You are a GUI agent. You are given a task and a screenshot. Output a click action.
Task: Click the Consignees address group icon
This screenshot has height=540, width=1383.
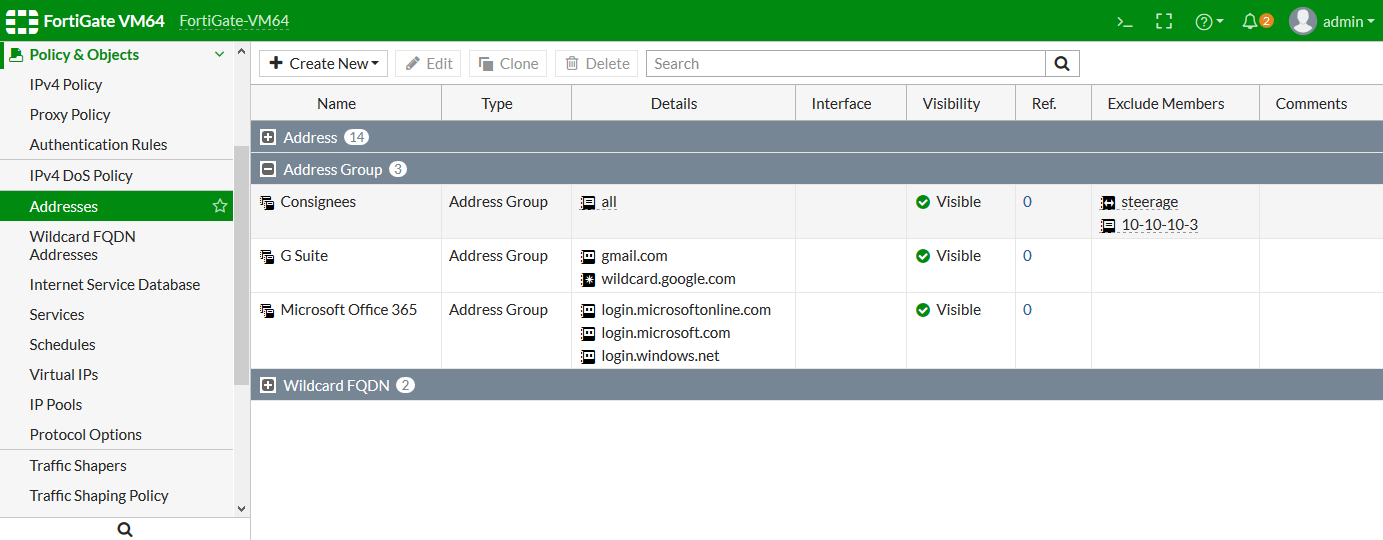pos(267,202)
